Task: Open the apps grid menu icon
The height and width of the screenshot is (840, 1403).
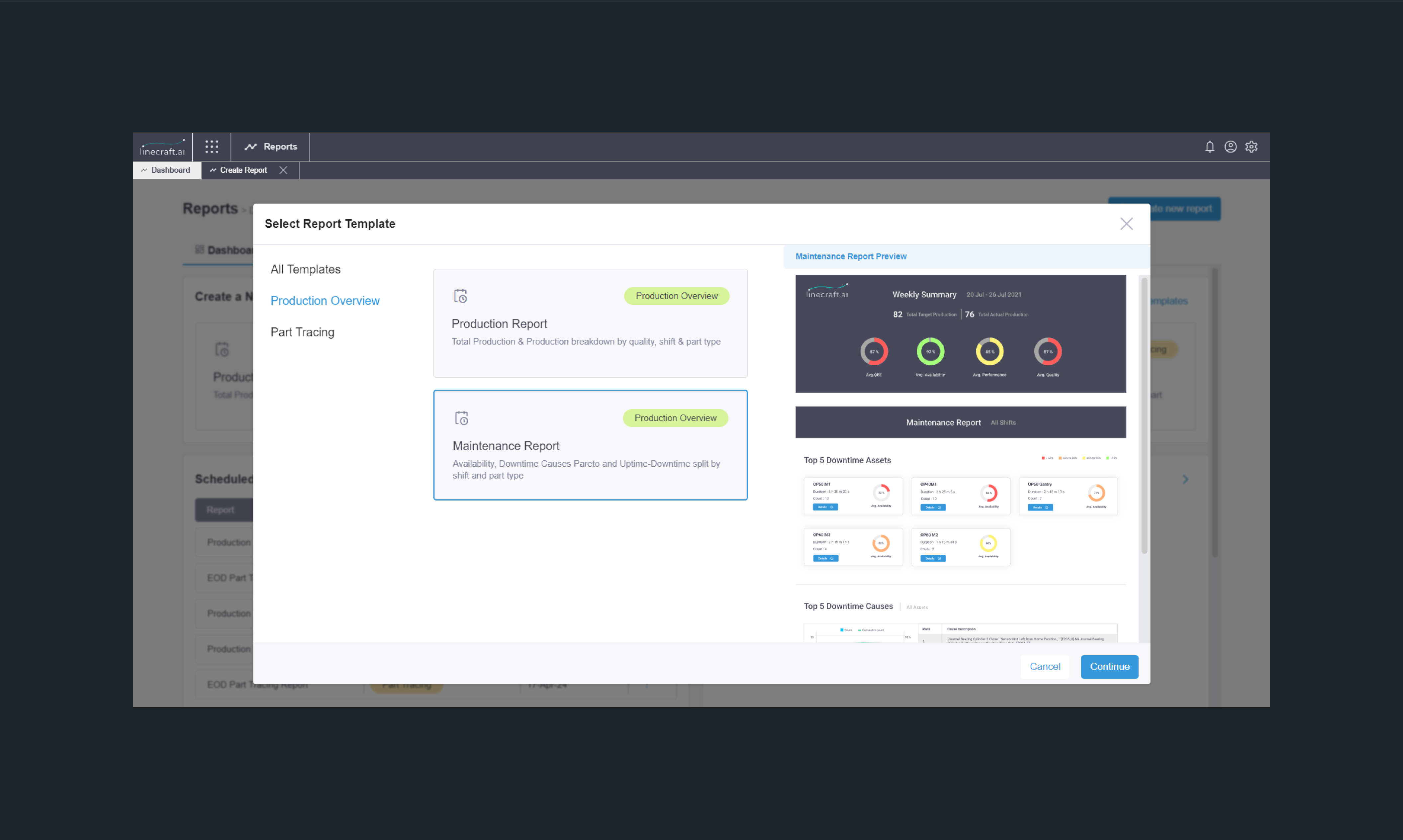Action: coord(212,147)
